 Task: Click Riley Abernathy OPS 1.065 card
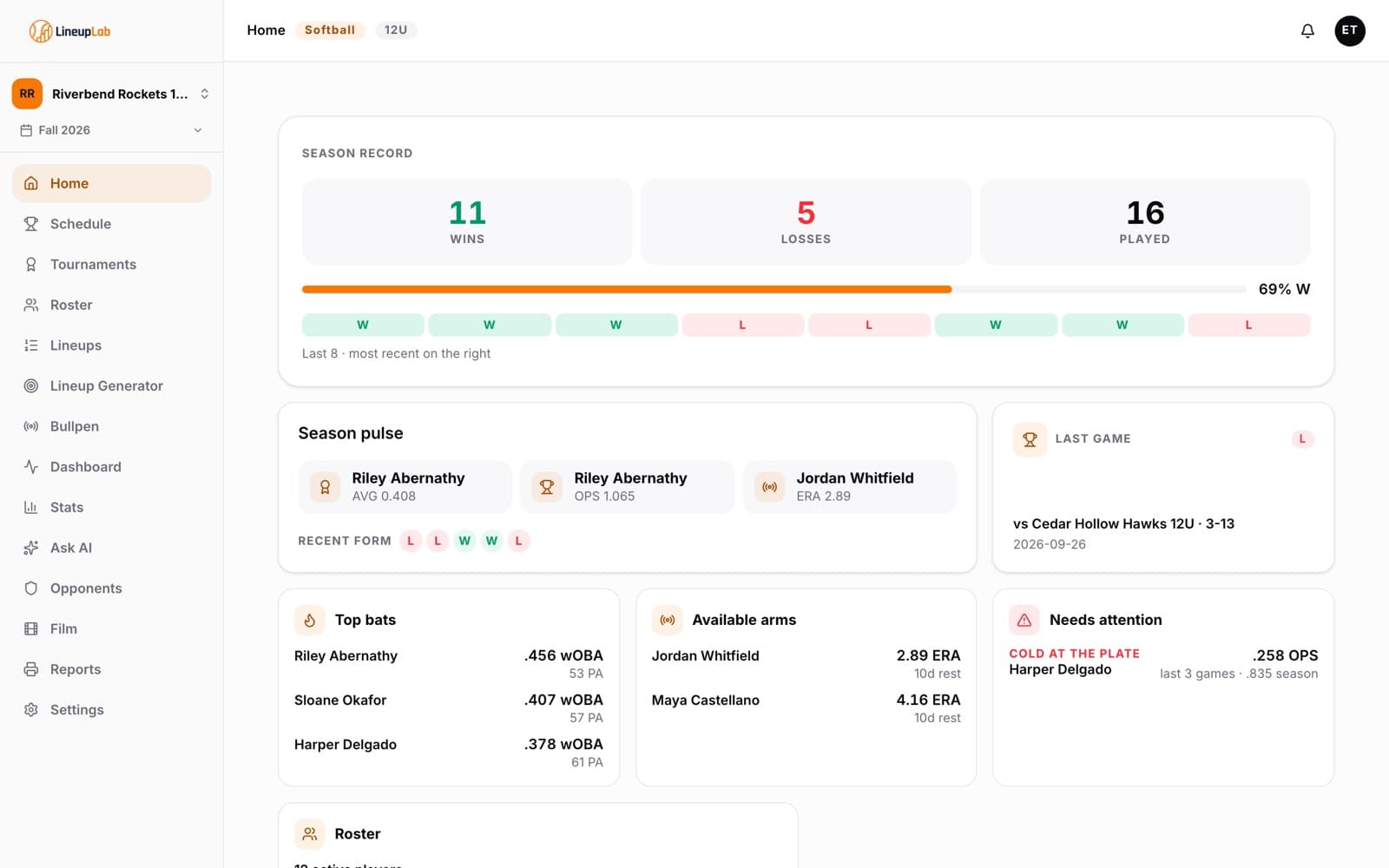click(627, 487)
